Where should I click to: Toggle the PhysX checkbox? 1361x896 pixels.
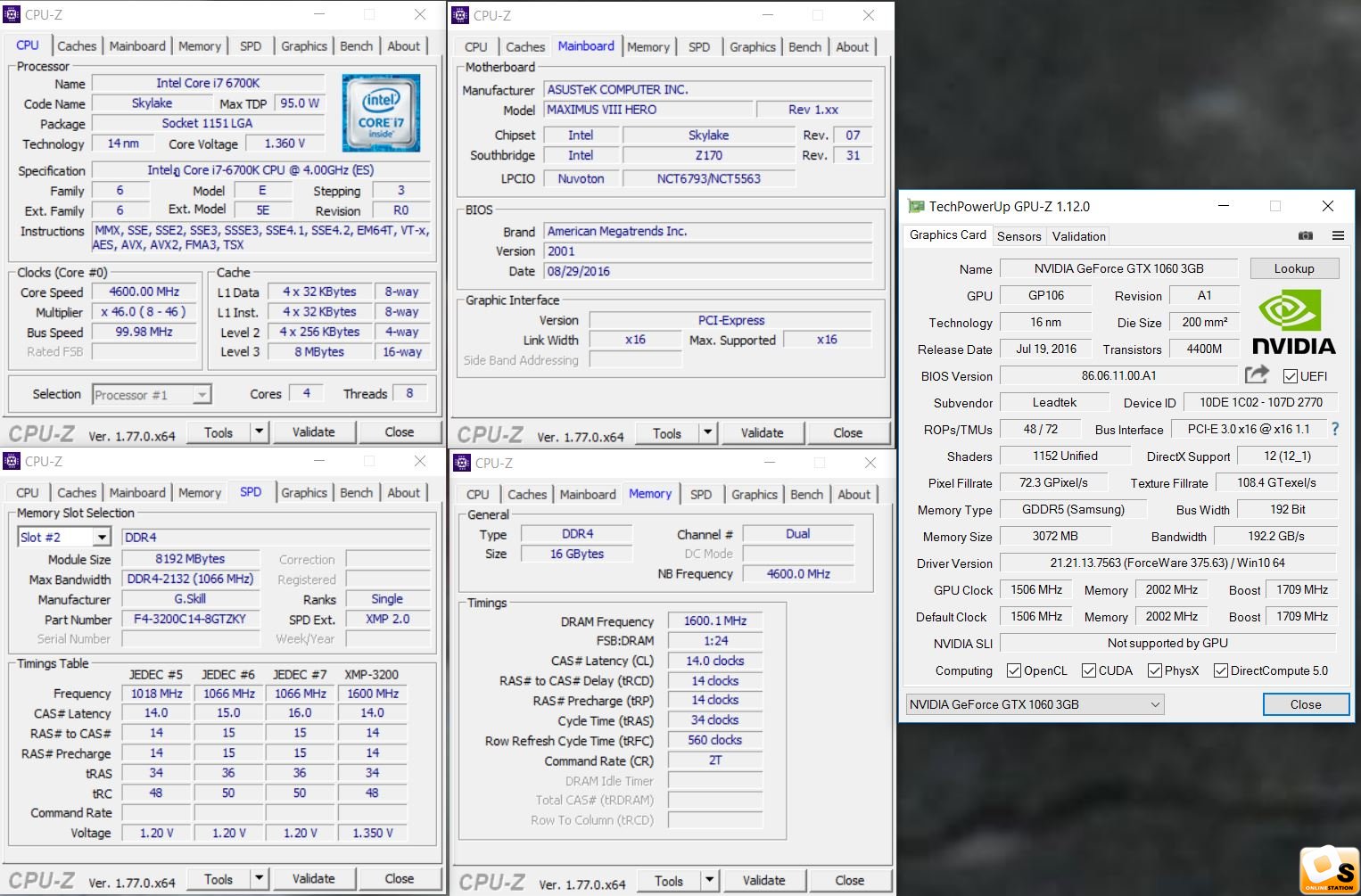tap(1155, 670)
